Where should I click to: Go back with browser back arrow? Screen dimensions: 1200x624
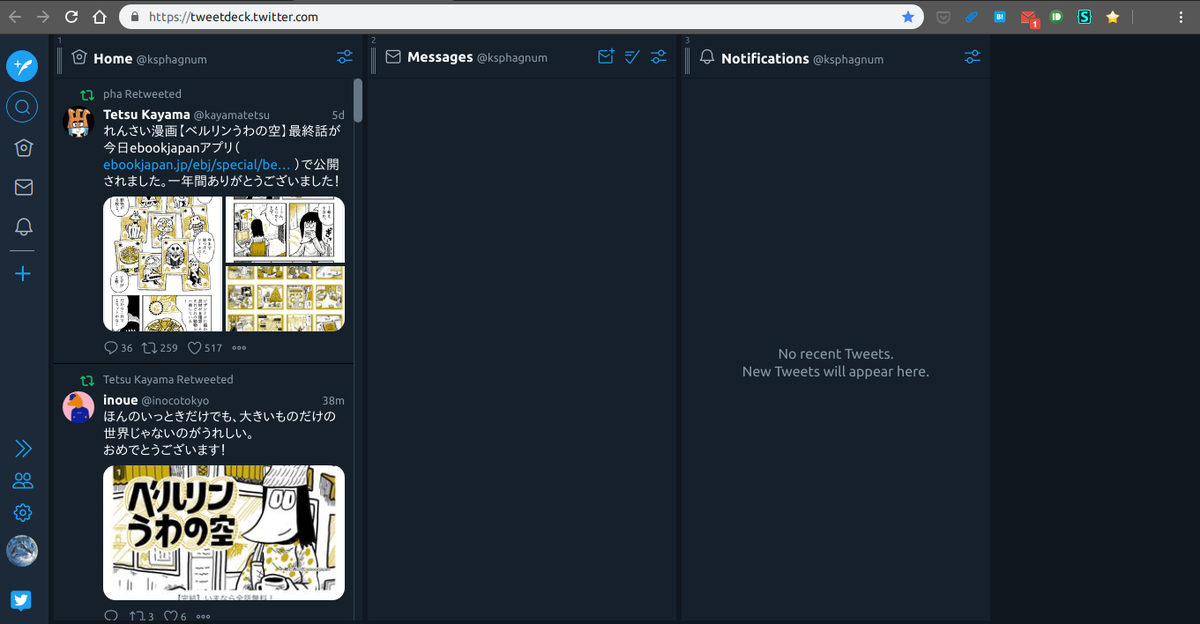(15, 16)
